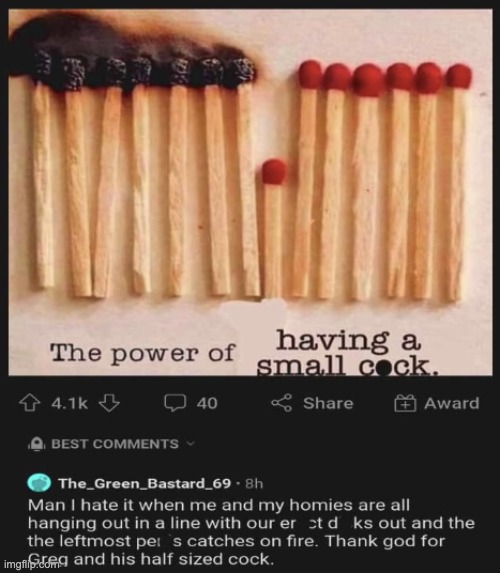Open The_Green_Bastard_69 username link

click(x=145, y=483)
